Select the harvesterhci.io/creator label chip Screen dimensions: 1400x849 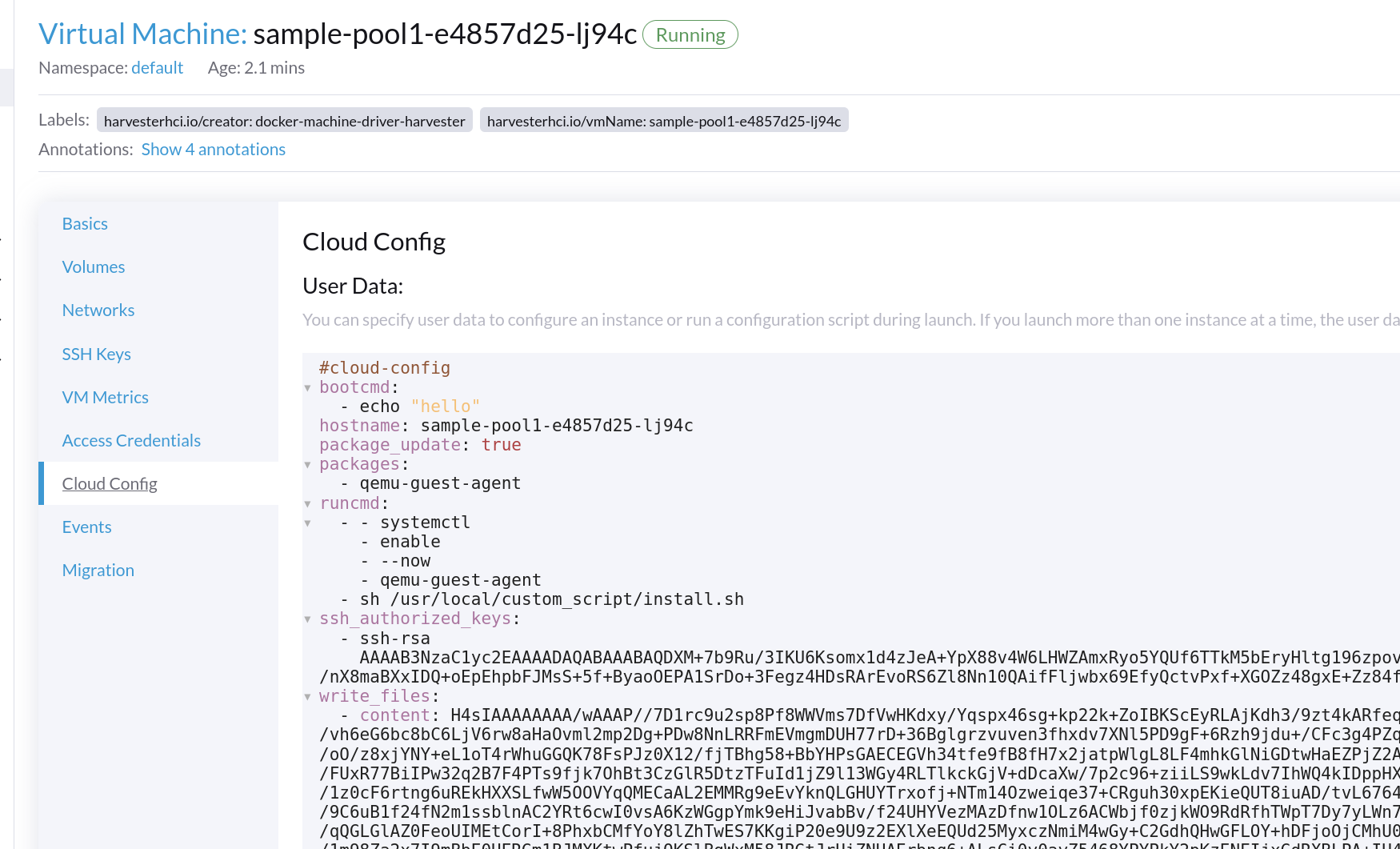coord(284,120)
